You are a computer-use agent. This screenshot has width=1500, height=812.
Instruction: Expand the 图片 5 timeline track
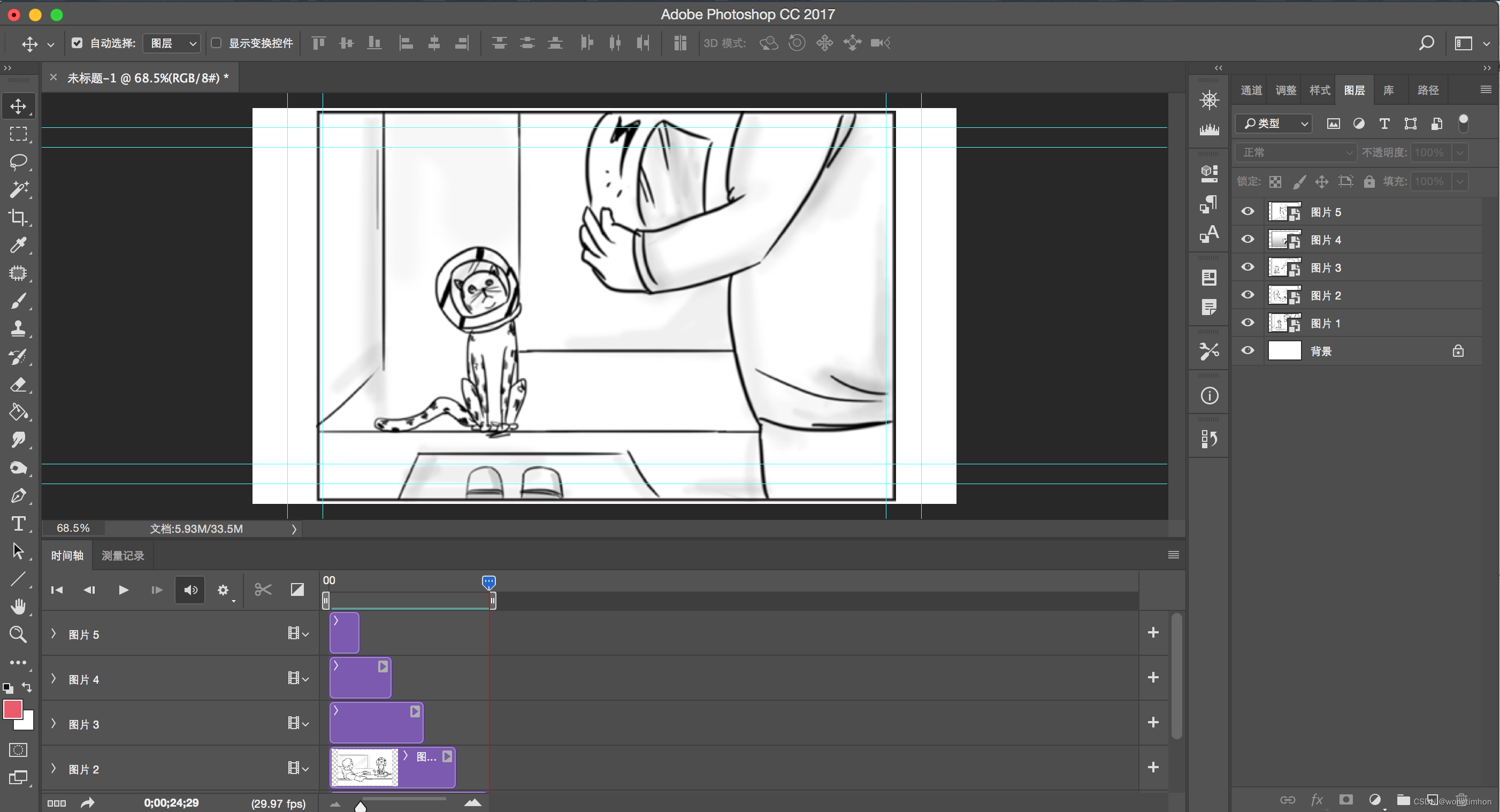(53, 634)
